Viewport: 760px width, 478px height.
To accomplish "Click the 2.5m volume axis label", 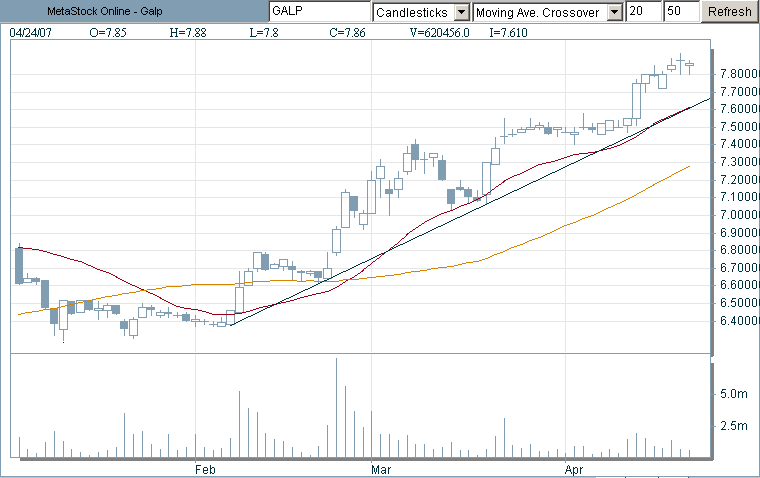I will tap(734, 426).
